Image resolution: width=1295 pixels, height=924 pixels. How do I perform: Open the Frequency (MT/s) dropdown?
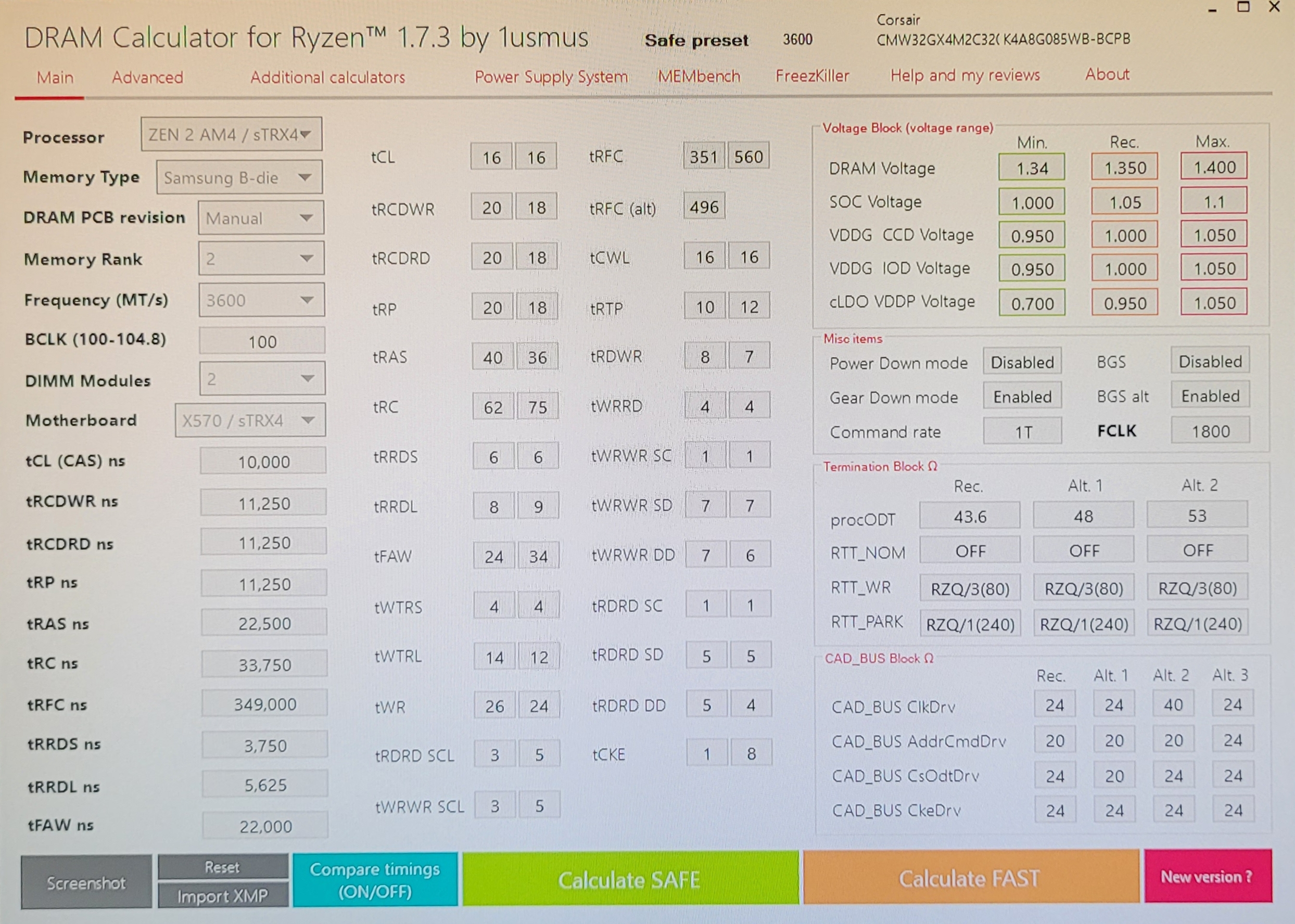pos(261,300)
